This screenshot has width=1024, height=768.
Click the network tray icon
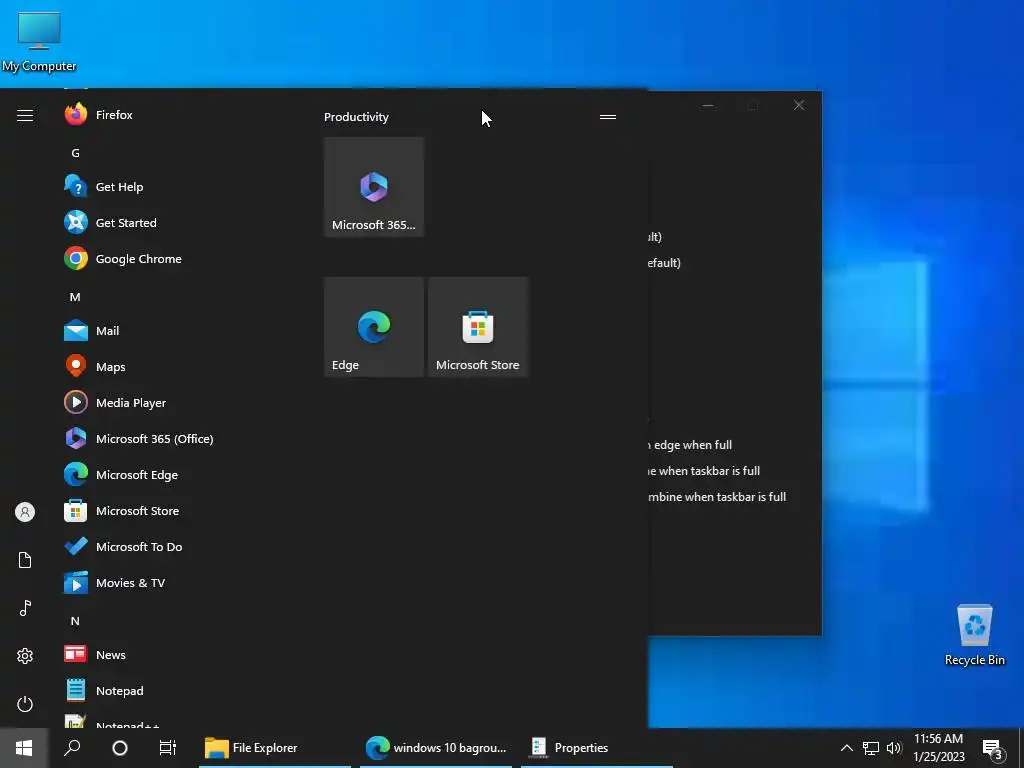click(871, 748)
